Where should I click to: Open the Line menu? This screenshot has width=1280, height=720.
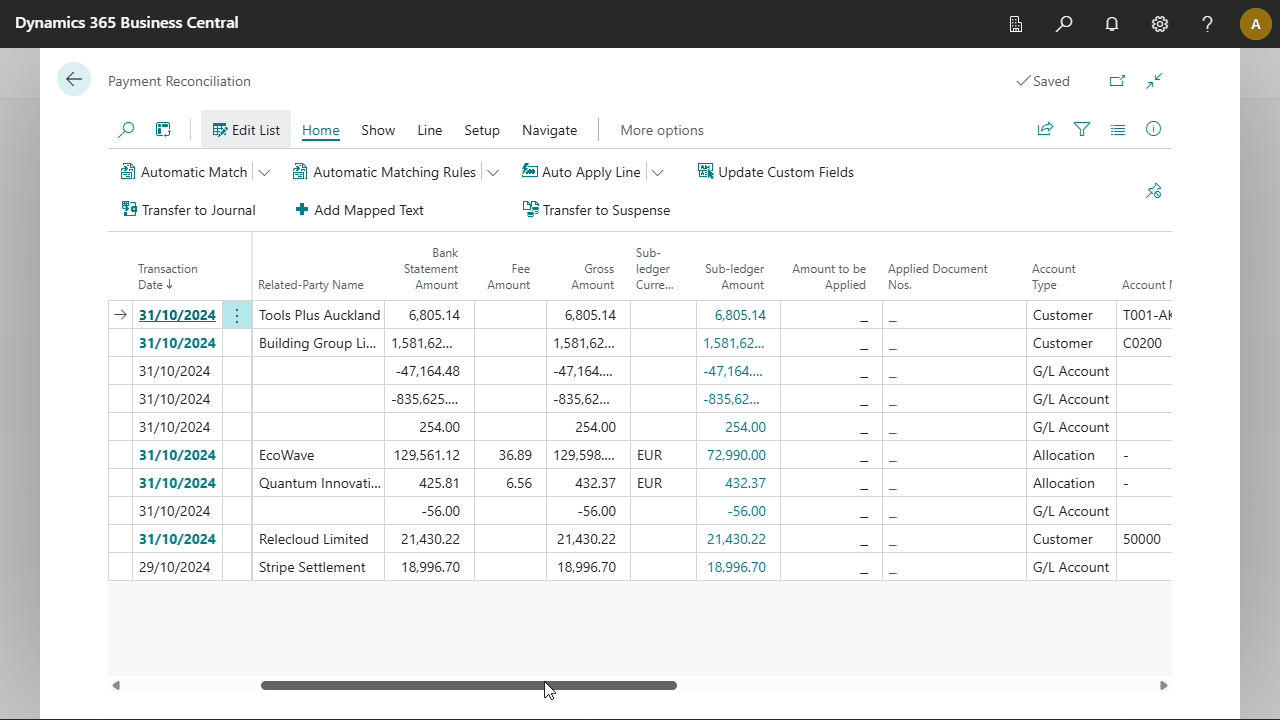click(x=430, y=130)
